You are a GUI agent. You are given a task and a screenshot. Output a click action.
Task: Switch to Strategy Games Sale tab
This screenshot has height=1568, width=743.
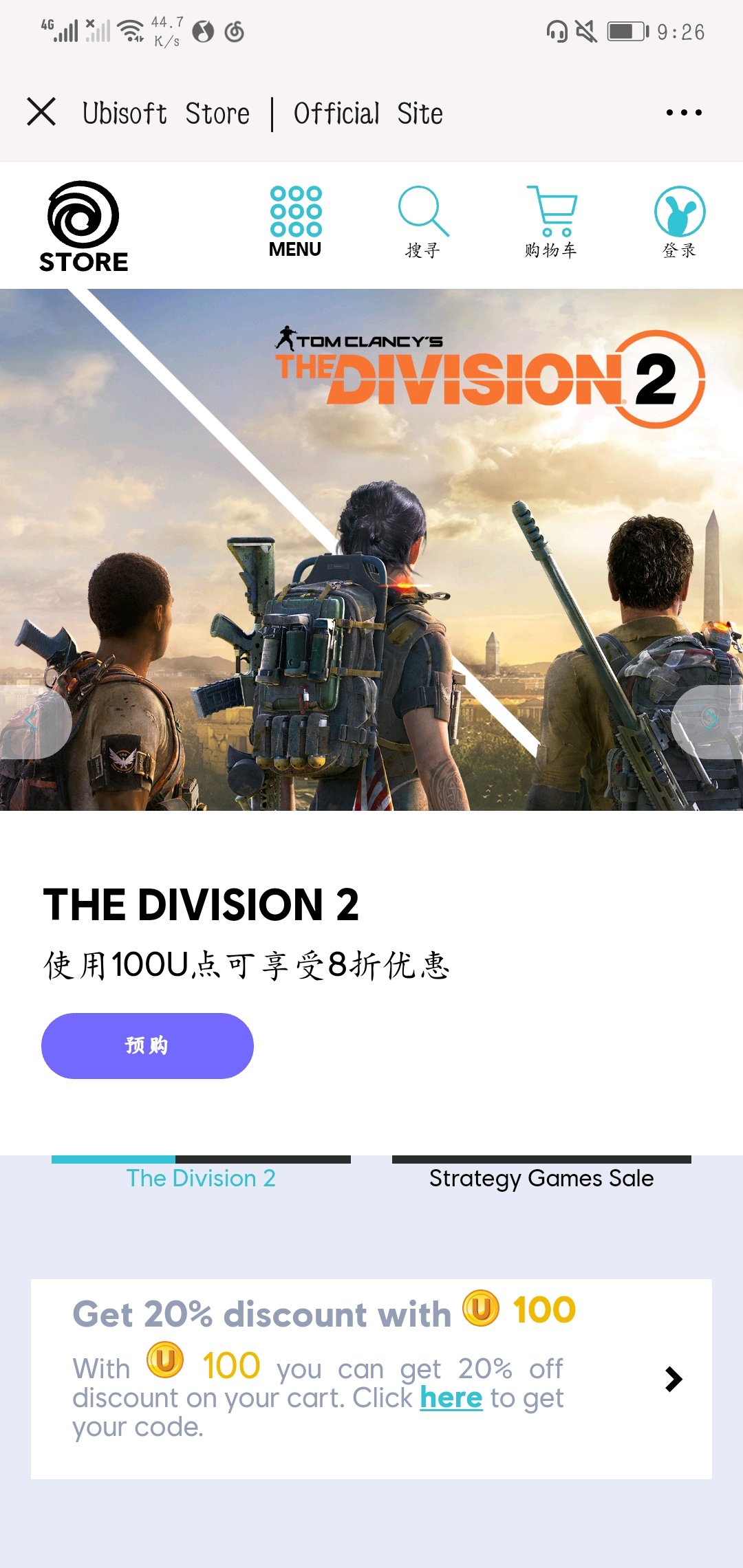pos(541,1178)
